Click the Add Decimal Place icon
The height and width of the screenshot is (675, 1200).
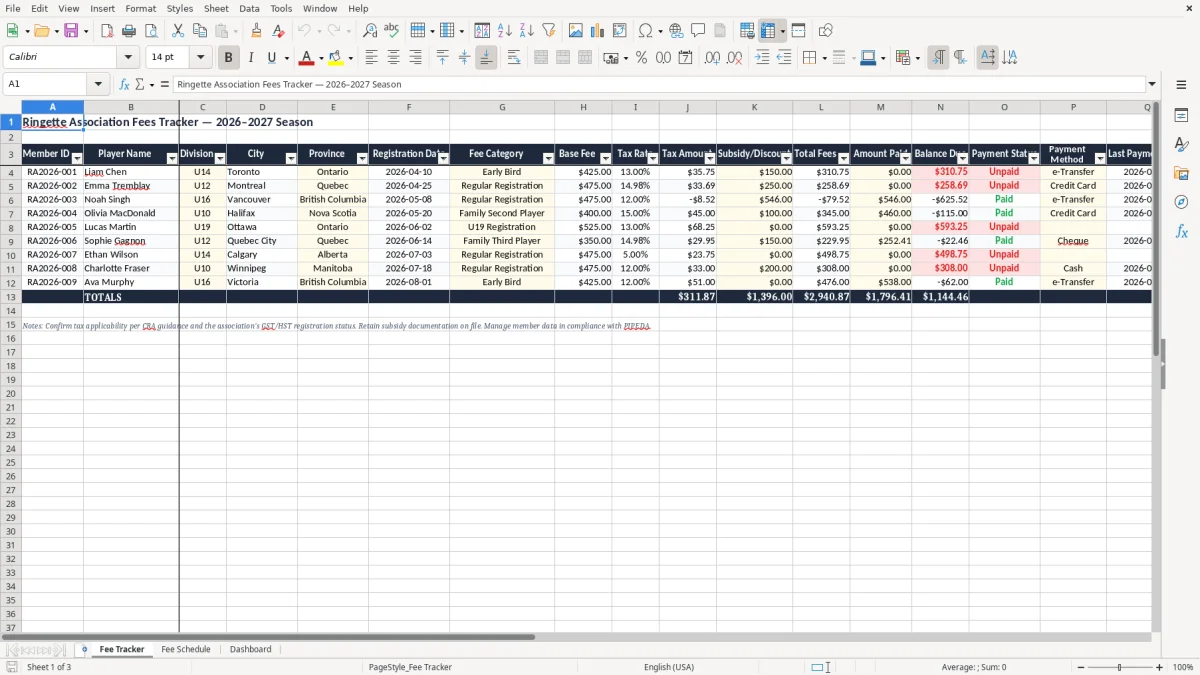[712, 58]
